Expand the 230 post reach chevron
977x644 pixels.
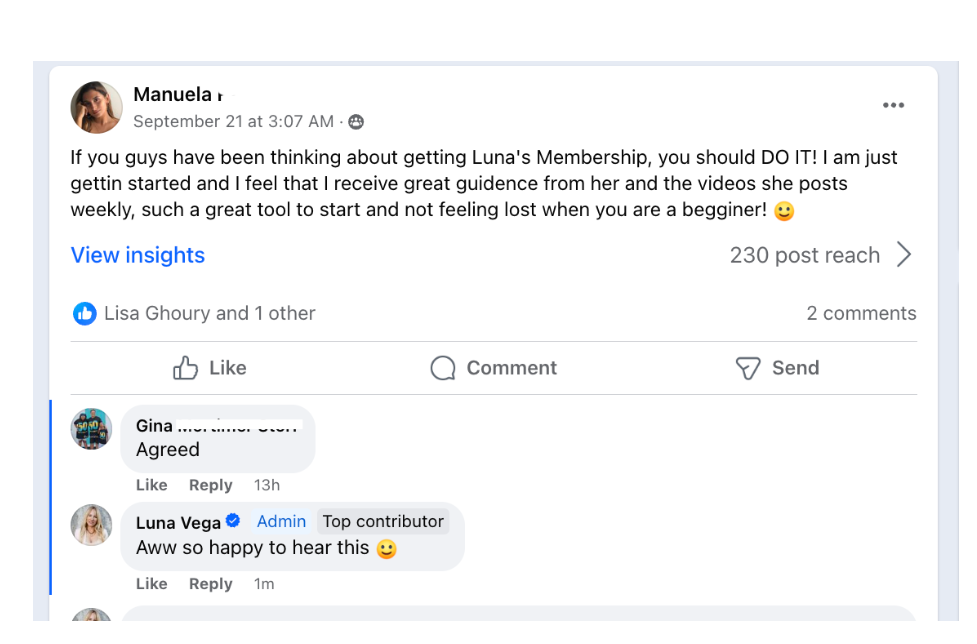point(904,255)
